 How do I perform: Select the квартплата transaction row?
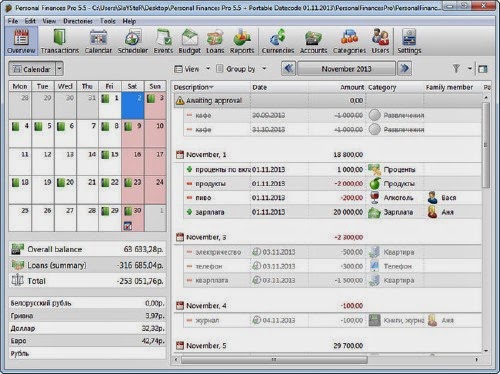tap(332, 280)
